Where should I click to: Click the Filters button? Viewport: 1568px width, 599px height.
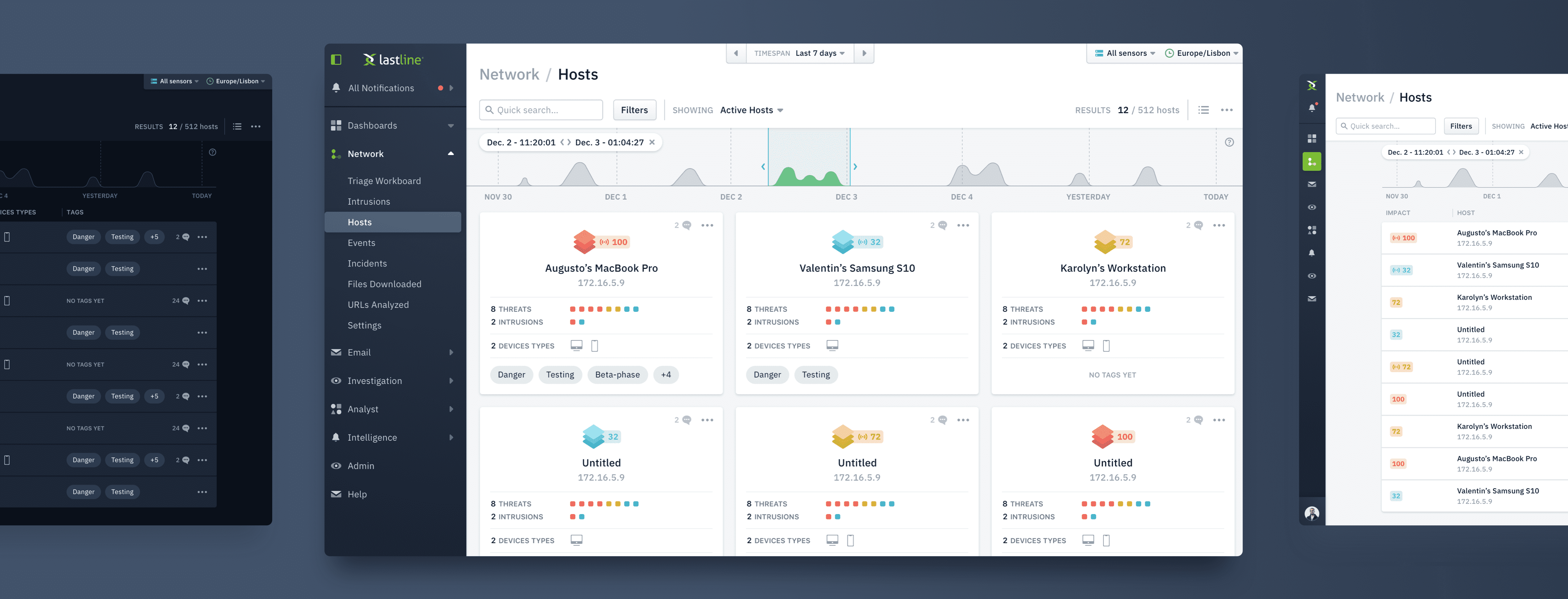tap(634, 110)
